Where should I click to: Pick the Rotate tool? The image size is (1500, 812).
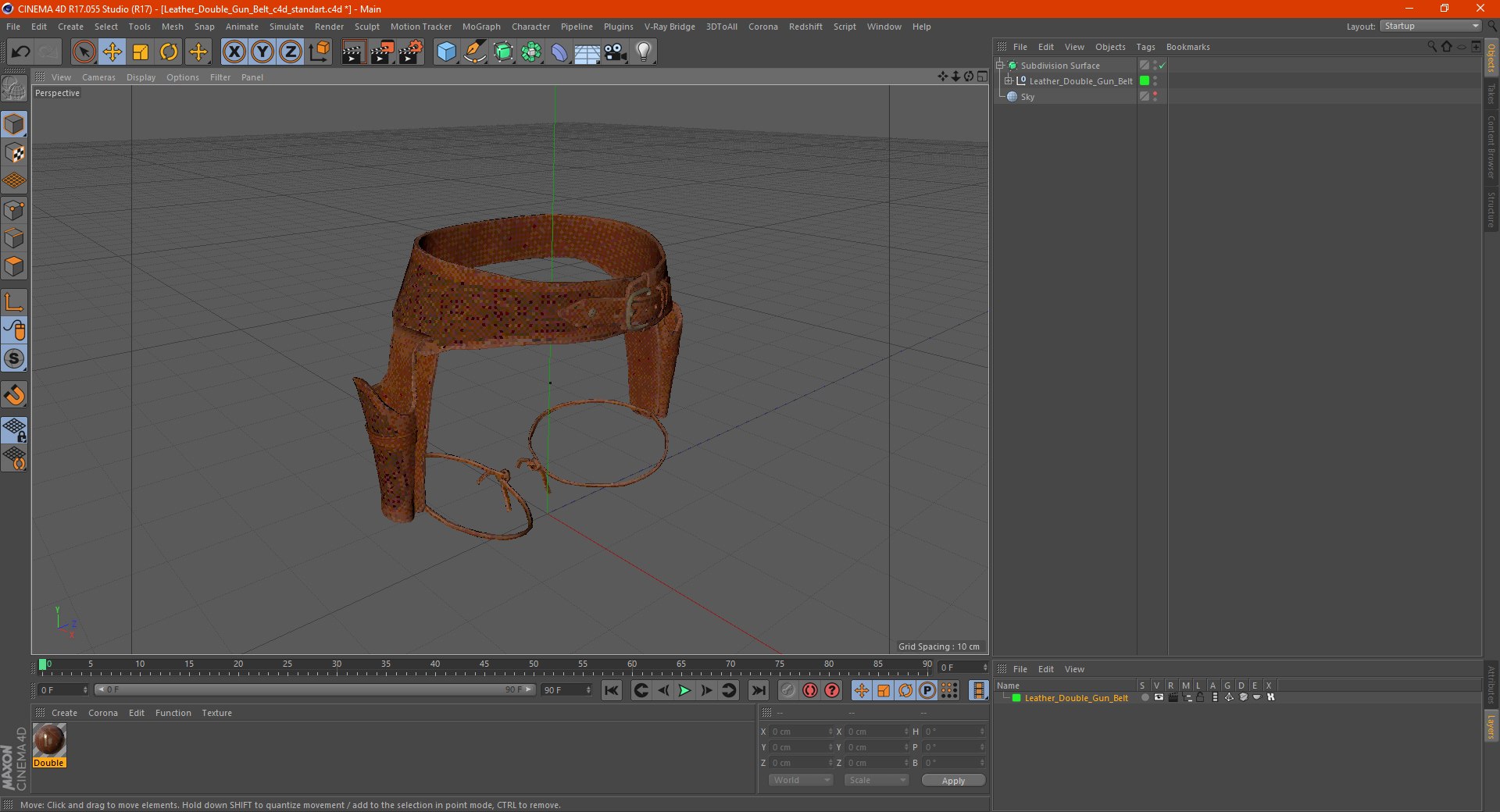pos(169,52)
